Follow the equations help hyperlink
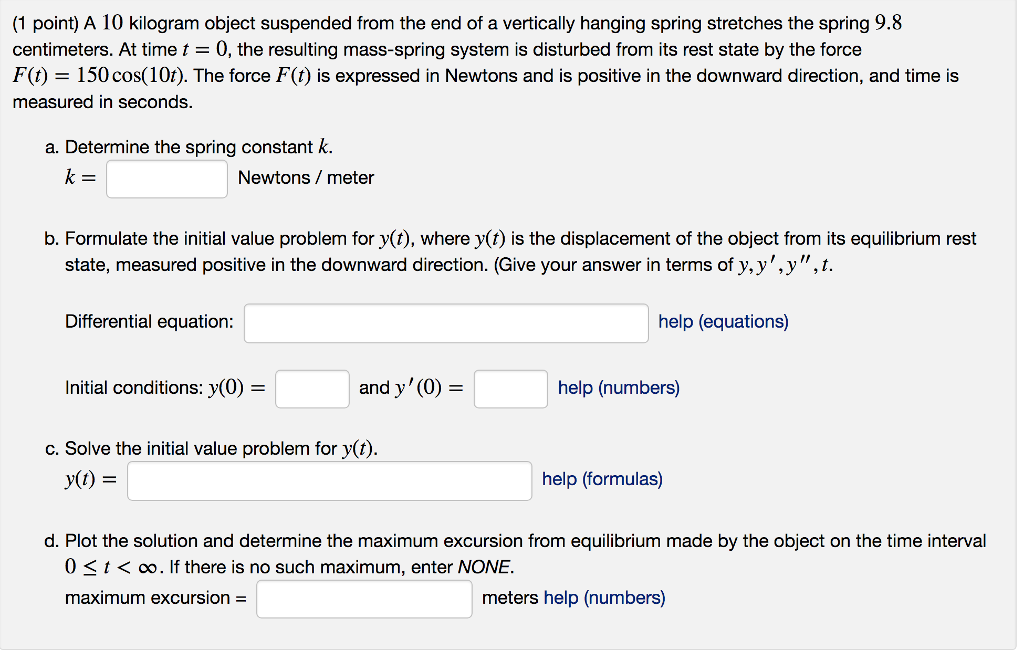This screenshot has height=650, width=1024. click(x=722, y=322)
